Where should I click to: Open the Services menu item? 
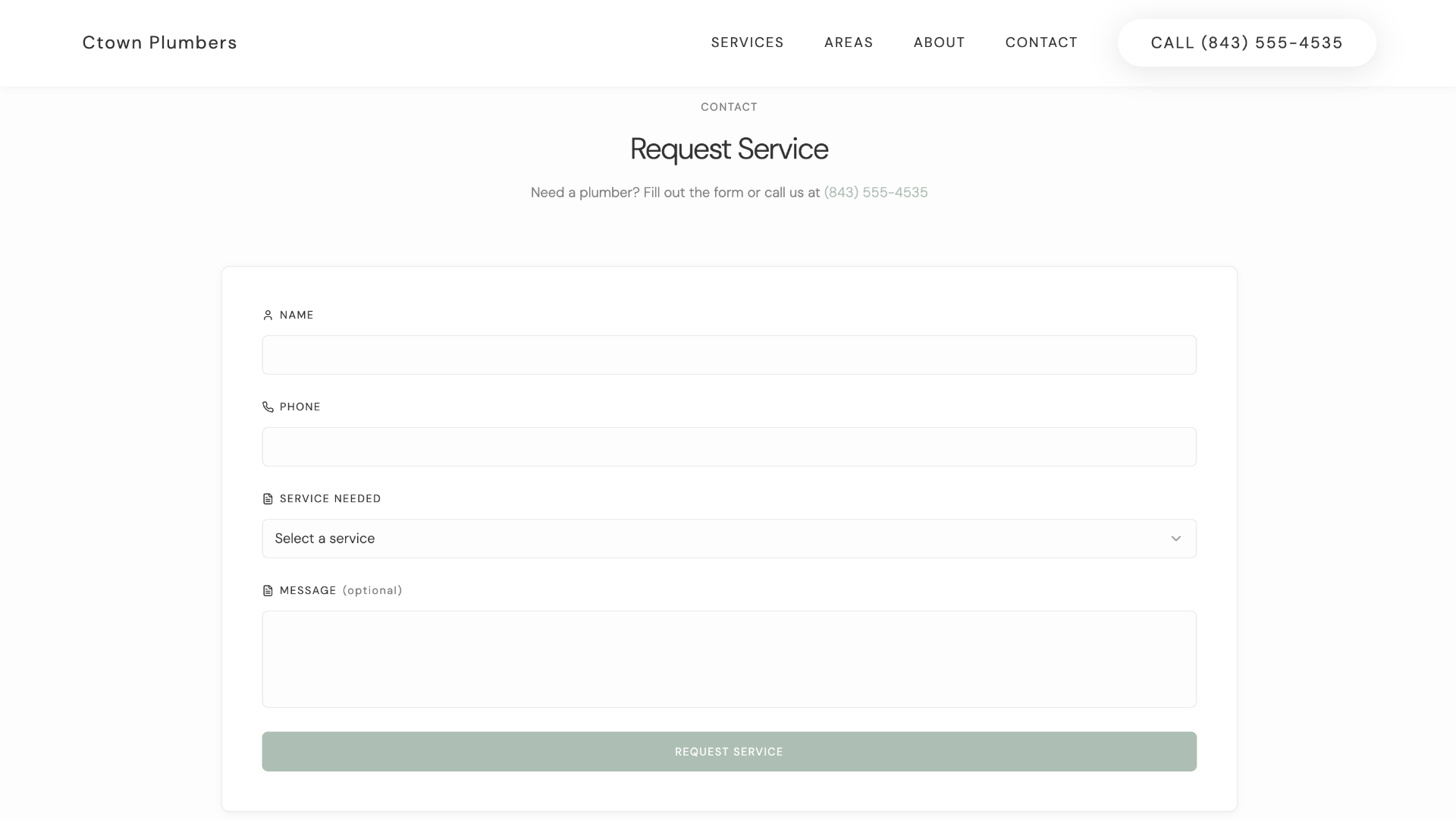click(747, 42)
